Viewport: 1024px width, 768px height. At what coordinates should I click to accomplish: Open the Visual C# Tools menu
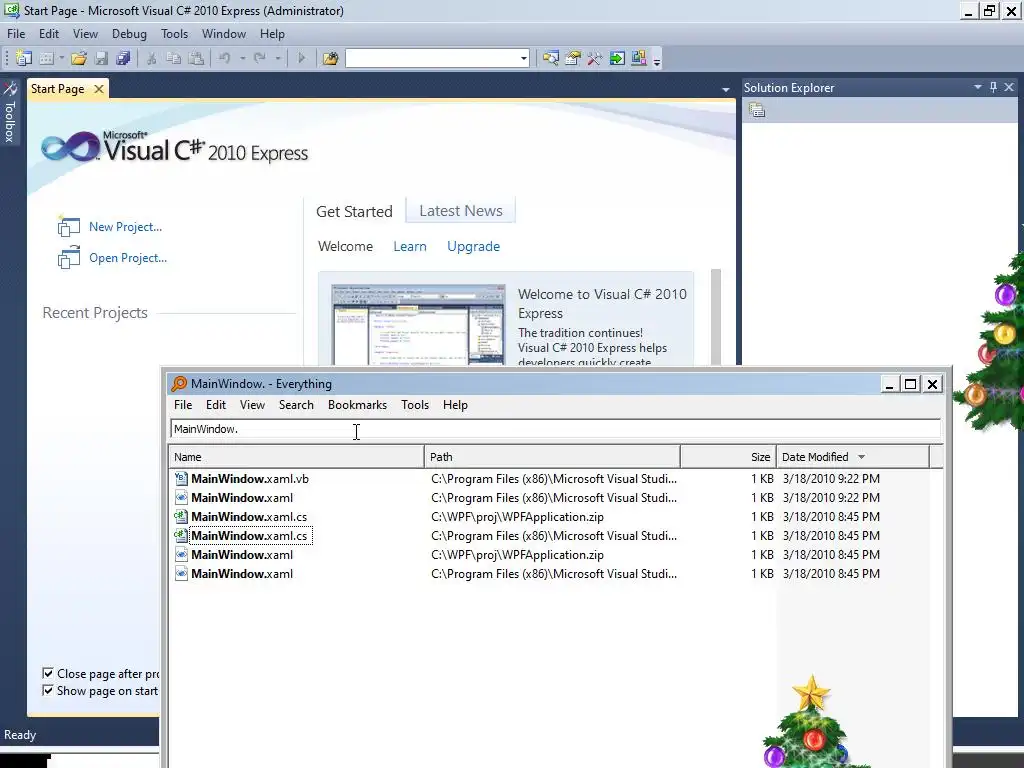click(174, 34)
